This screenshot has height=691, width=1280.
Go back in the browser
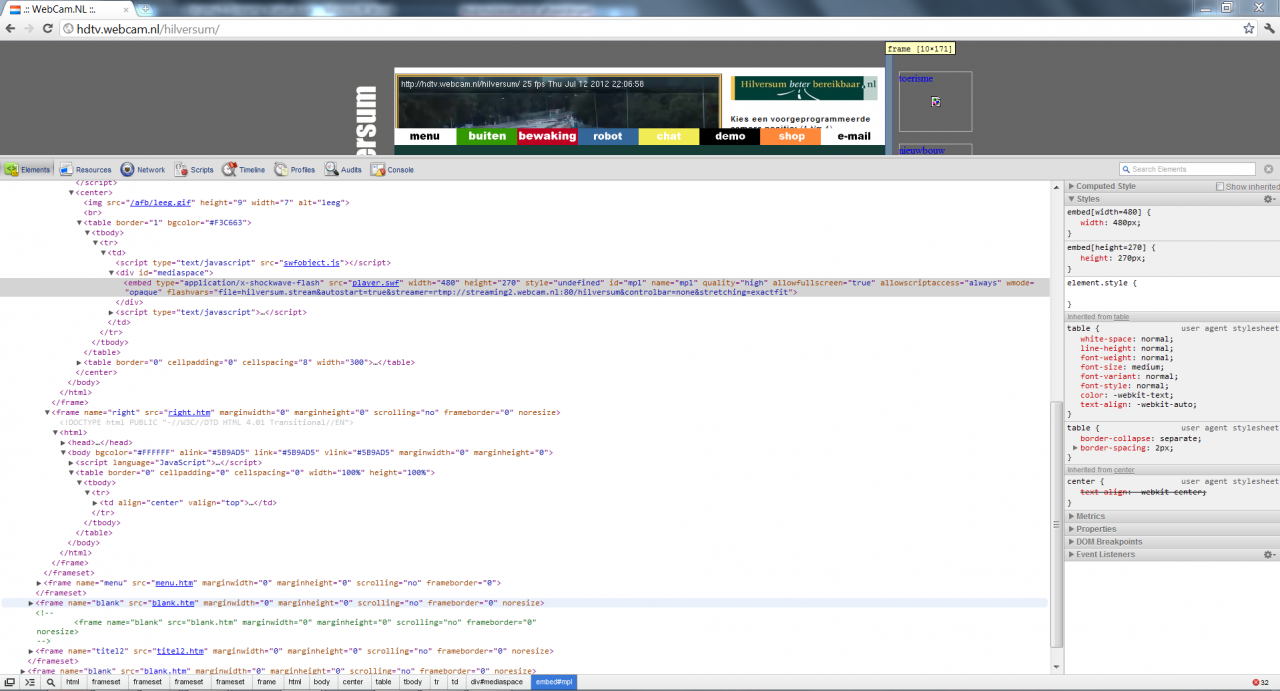10,29
